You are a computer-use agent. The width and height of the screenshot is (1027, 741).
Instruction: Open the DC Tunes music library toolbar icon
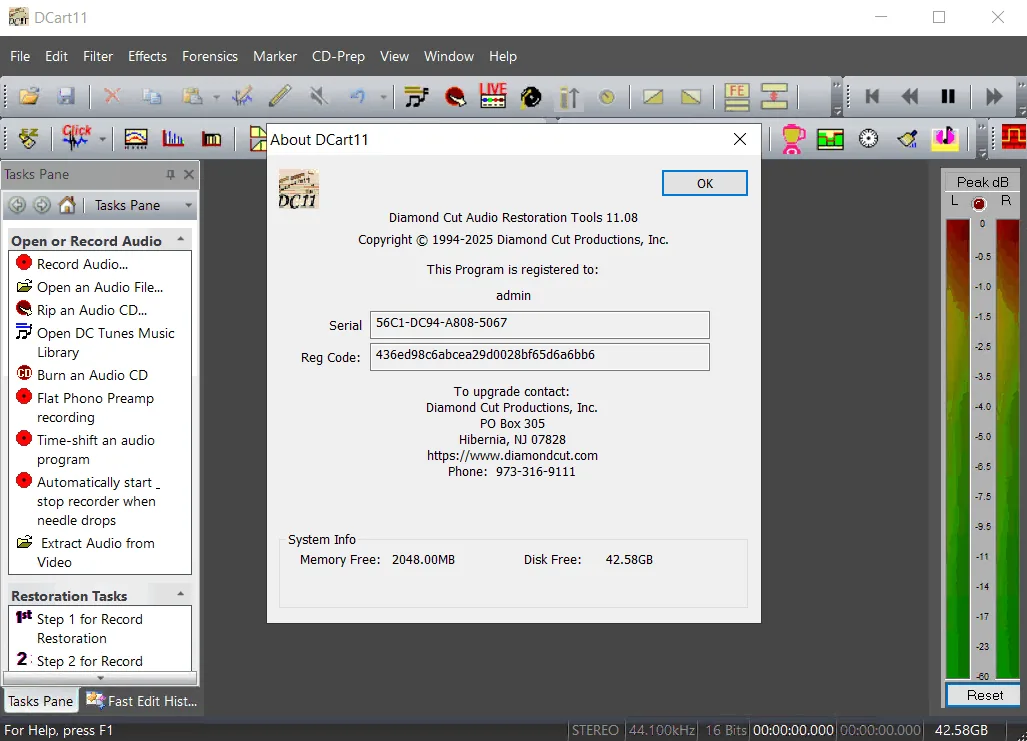(416, 97)
